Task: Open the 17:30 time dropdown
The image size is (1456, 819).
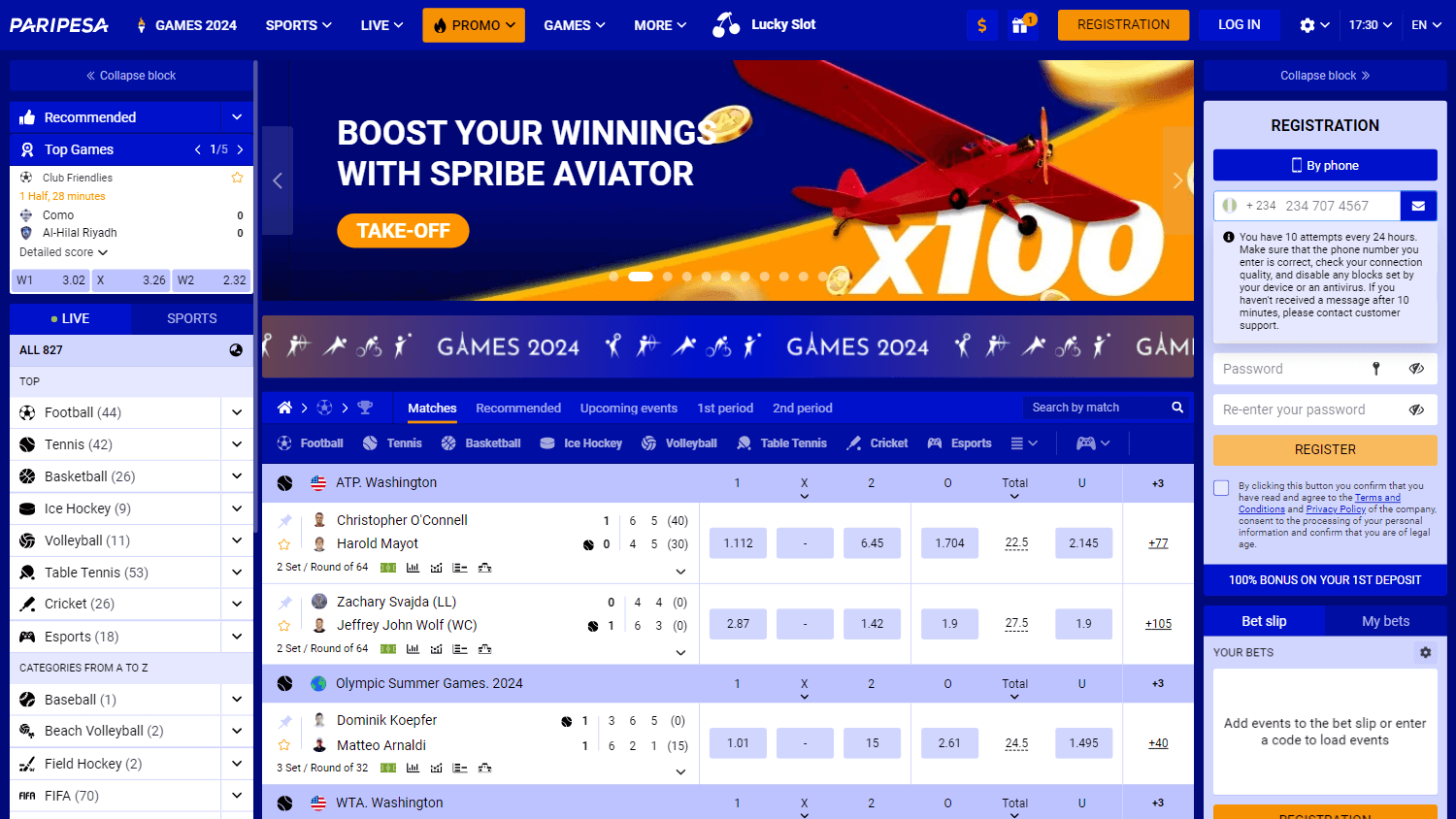Action: coord(1371,25)
